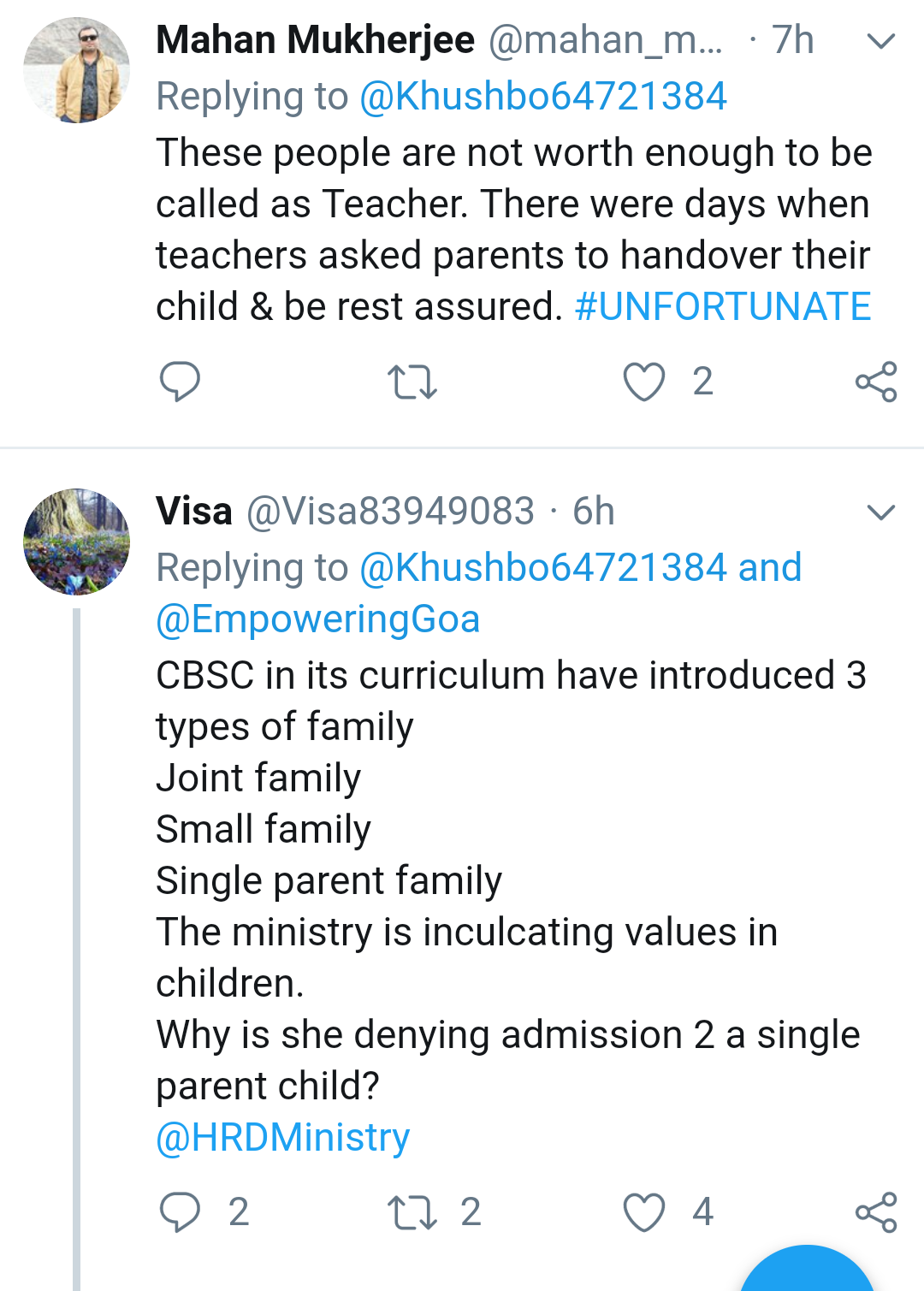The width and height of the screenshot is (924, 1291).
Task: Open @HRDMinistry mention link
Action: pyautogui.click(x=283, y=1137)
